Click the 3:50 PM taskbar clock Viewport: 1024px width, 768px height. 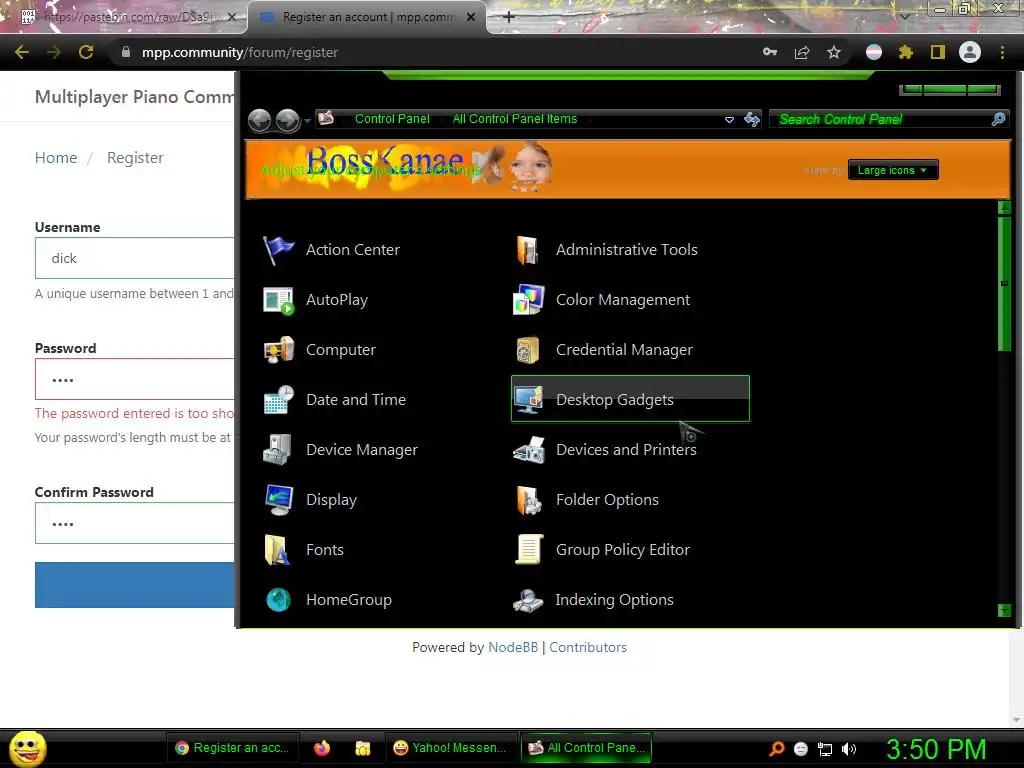[x=936, y=749]
